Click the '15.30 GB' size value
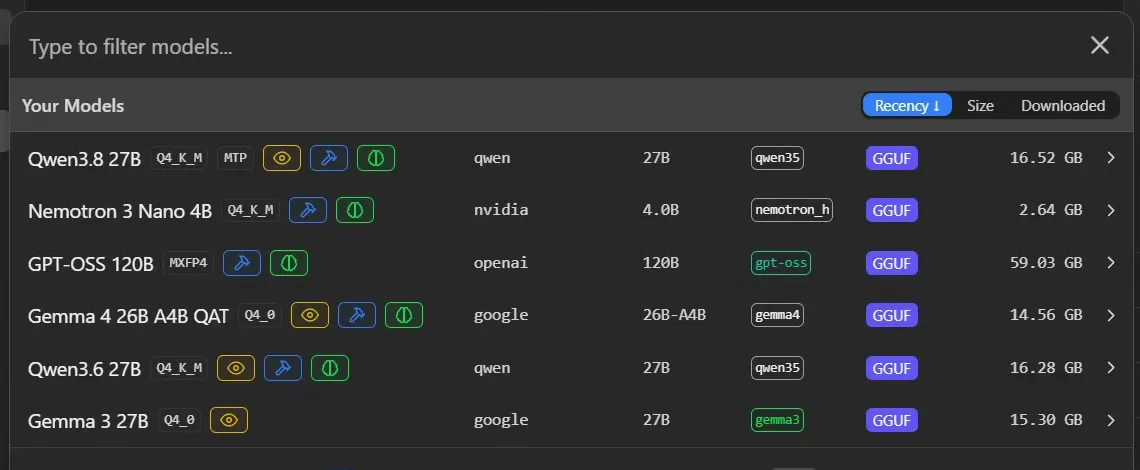Viewport: 1140px width, 470px height. (x=1046, y=420)
